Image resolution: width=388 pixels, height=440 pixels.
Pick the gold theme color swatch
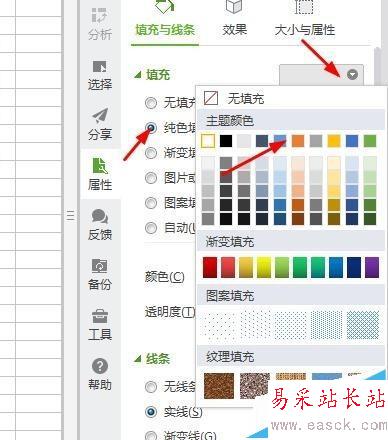334,141
